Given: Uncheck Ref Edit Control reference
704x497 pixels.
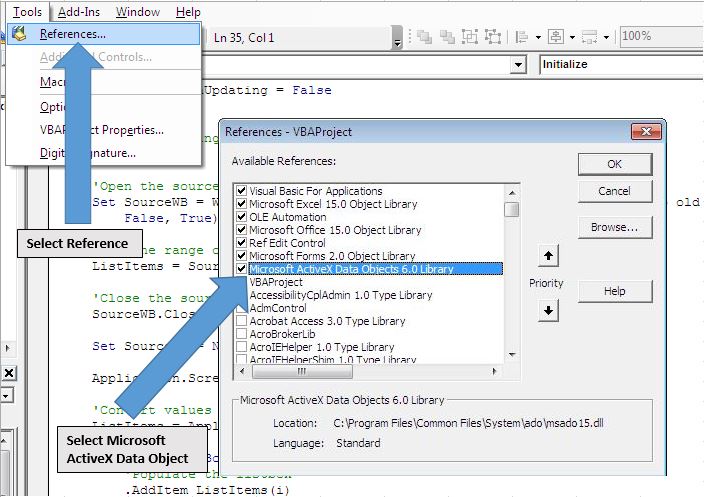Looking at the screenshot, I should tap(242, 242).
